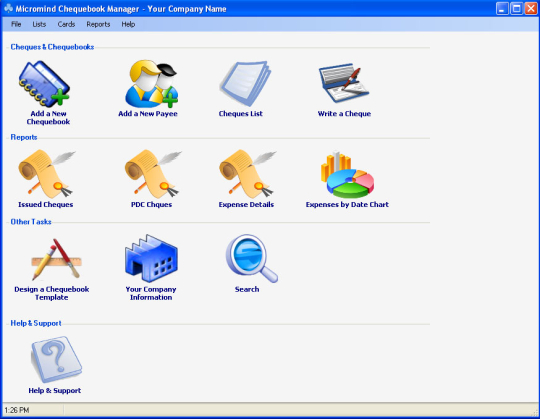Click the 'Design a Chequebook Template' label

(x=52, y=293)
